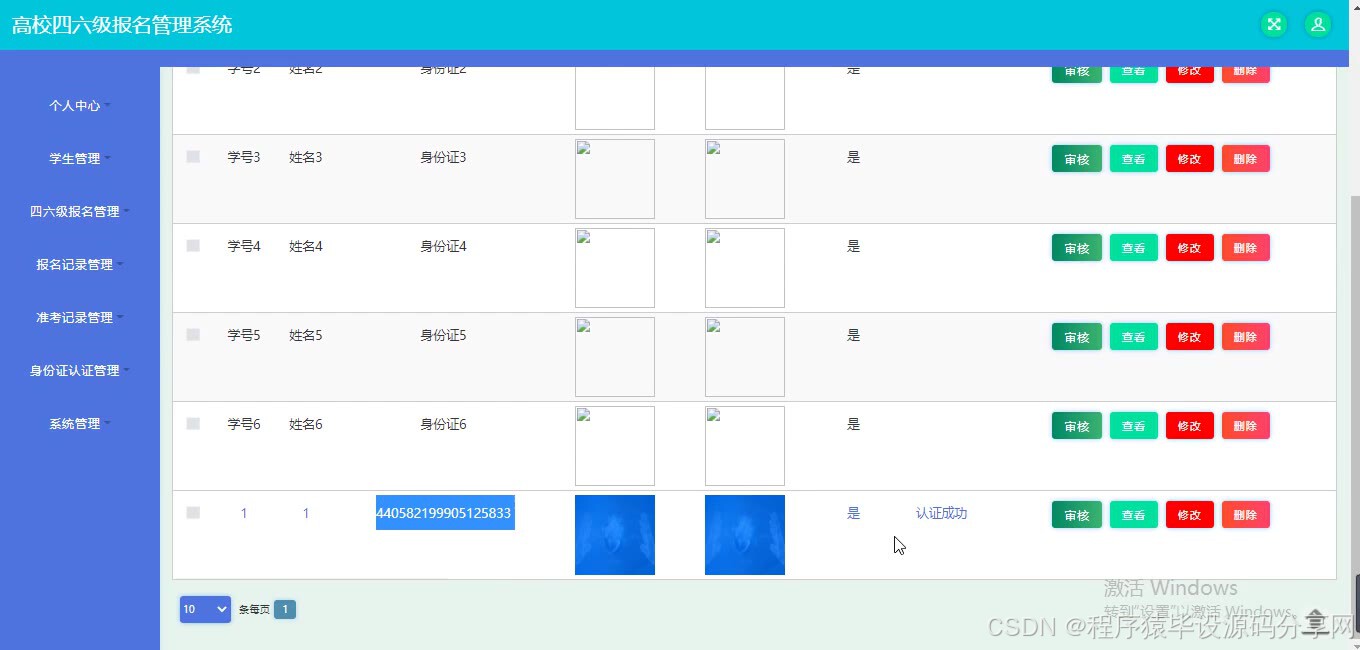Click the 身份证6 cell
This screenshot has height=650, width=1360.
point(443,424)
